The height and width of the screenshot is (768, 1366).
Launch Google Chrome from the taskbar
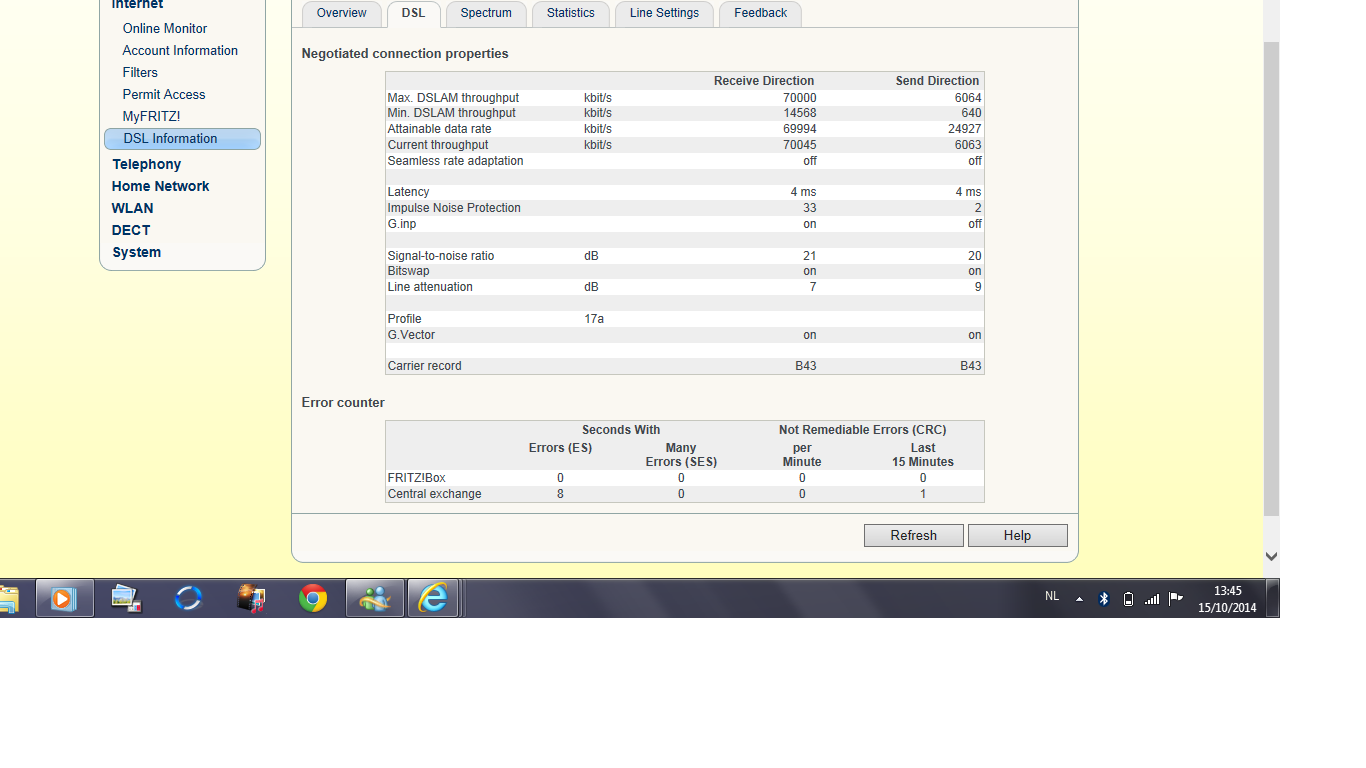[x=313, y=598]
